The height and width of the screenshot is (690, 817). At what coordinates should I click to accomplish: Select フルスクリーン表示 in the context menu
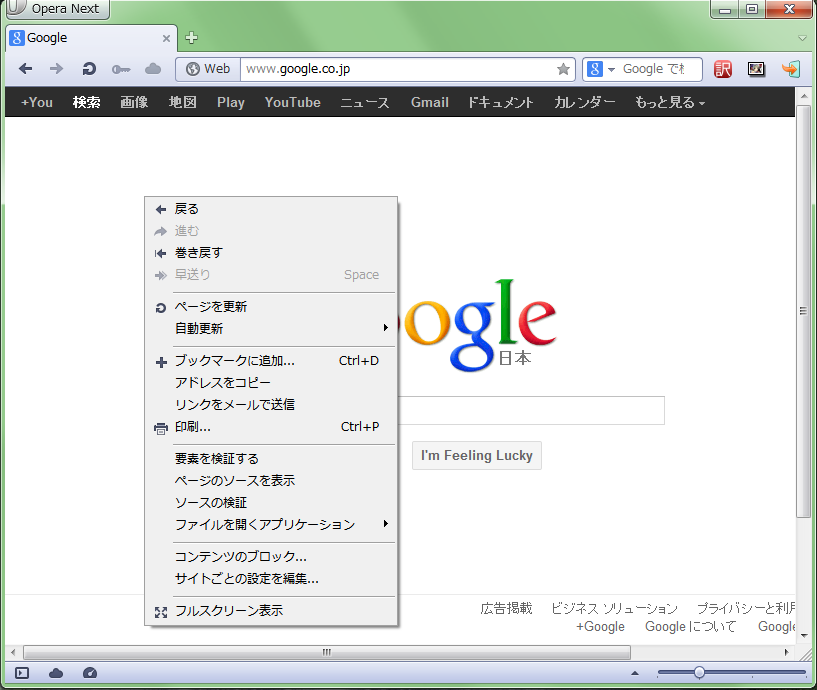click(x=271, y=611)
